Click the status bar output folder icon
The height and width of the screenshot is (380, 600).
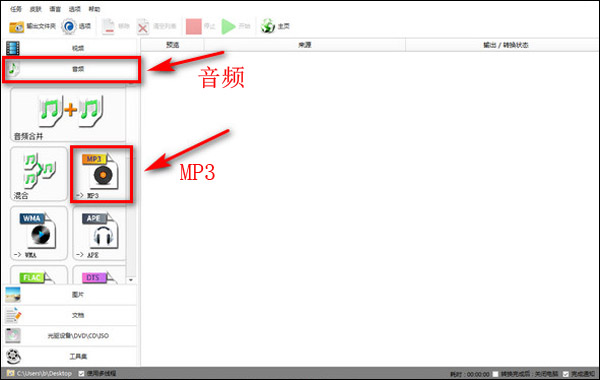pyautogui.click(x=11, y=373)
